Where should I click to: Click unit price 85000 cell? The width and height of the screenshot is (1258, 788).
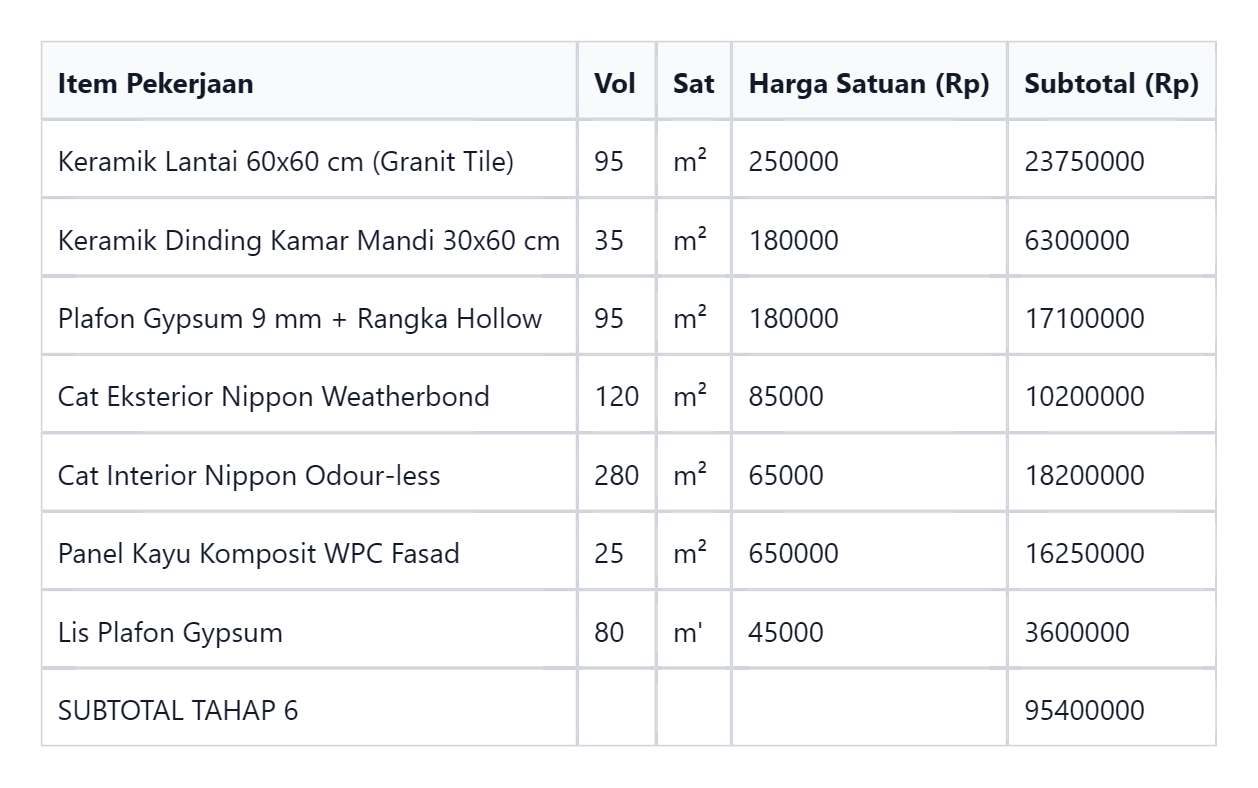[869, 396]
